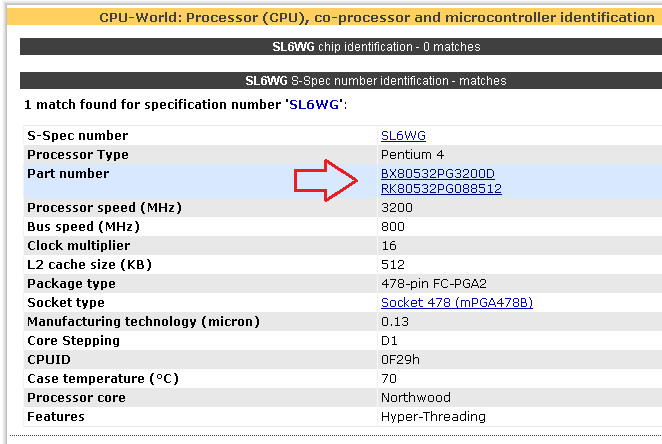Screen dimensions: 662x444
Task: Select the 'S-Spec number' row label
Action: pos(78,135)
